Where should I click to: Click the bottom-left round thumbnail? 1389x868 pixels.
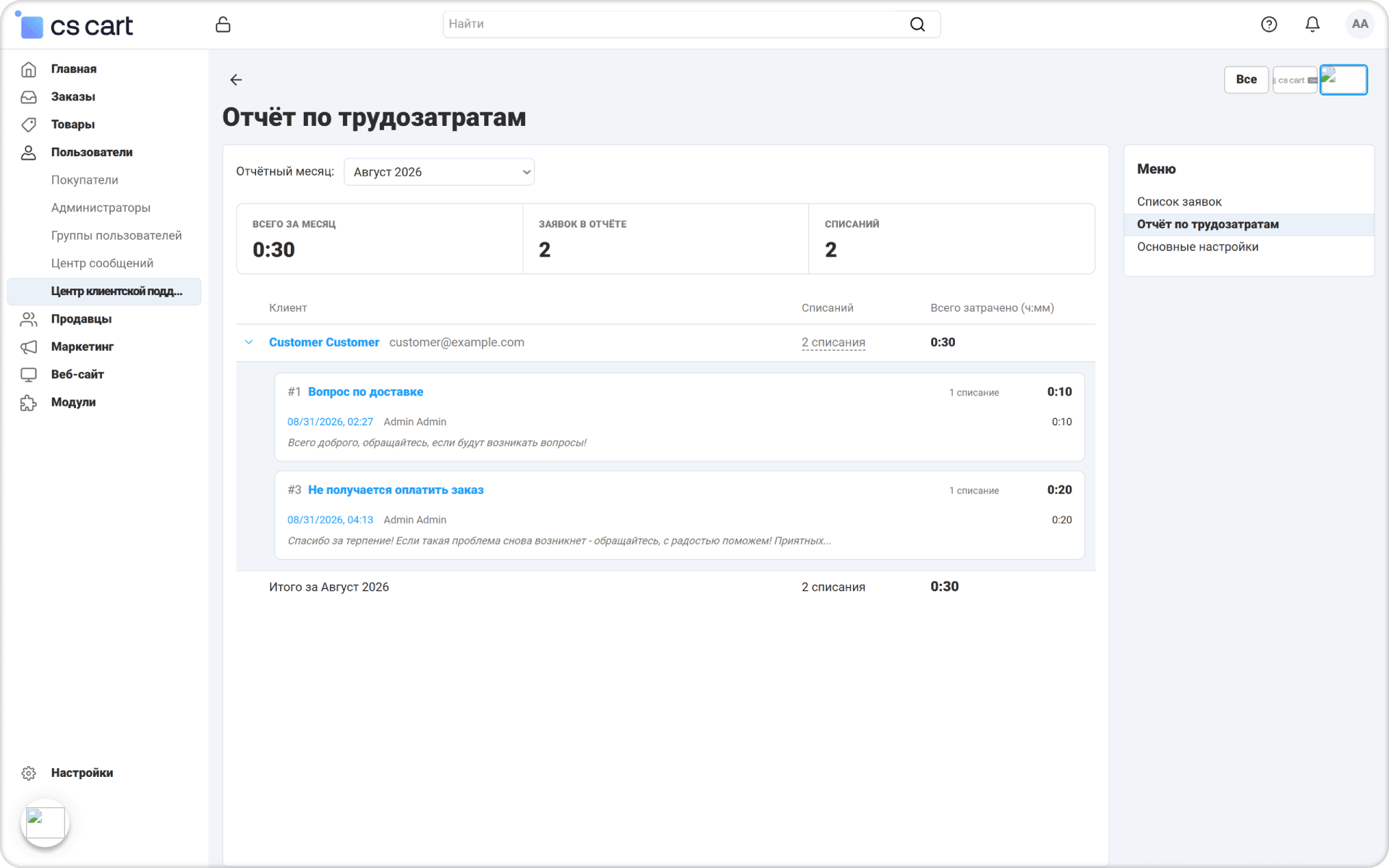(45, 822)
